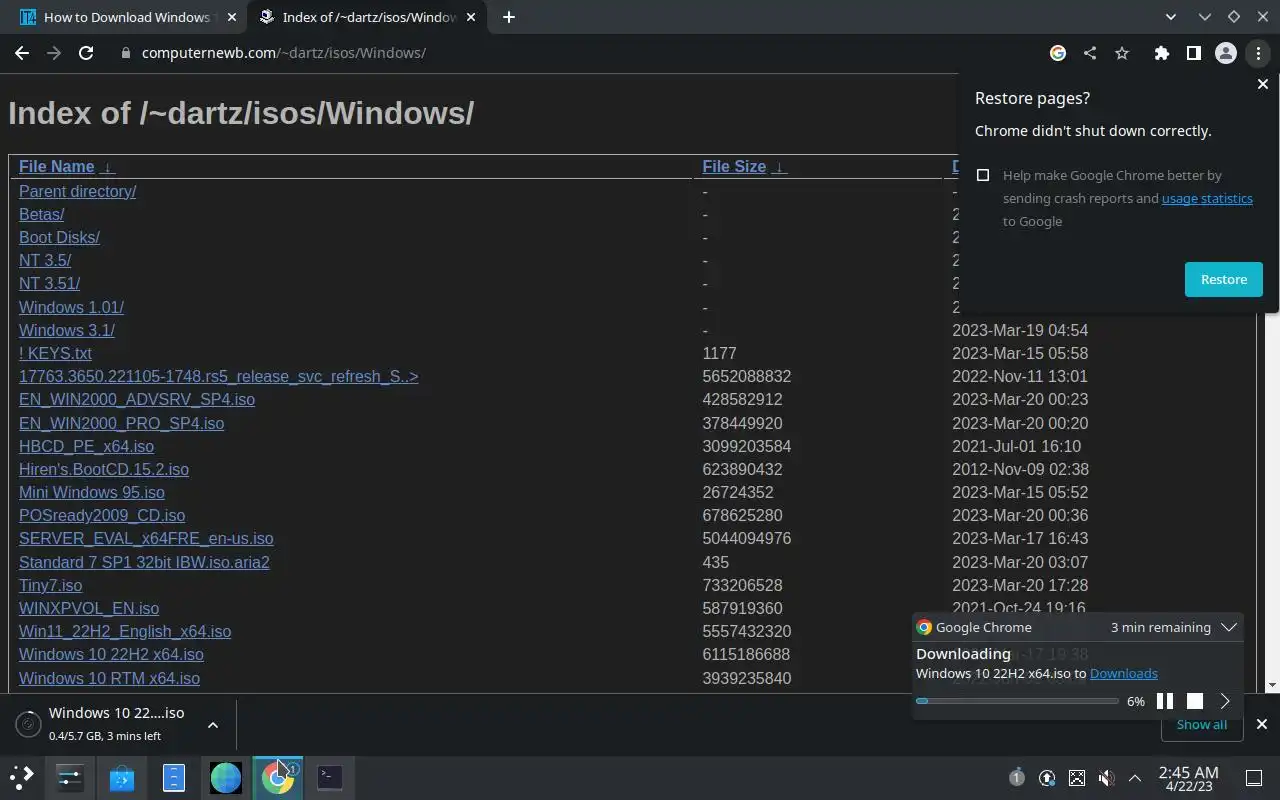
Task: Open the Parent directory link
Action: click(77, 192)
